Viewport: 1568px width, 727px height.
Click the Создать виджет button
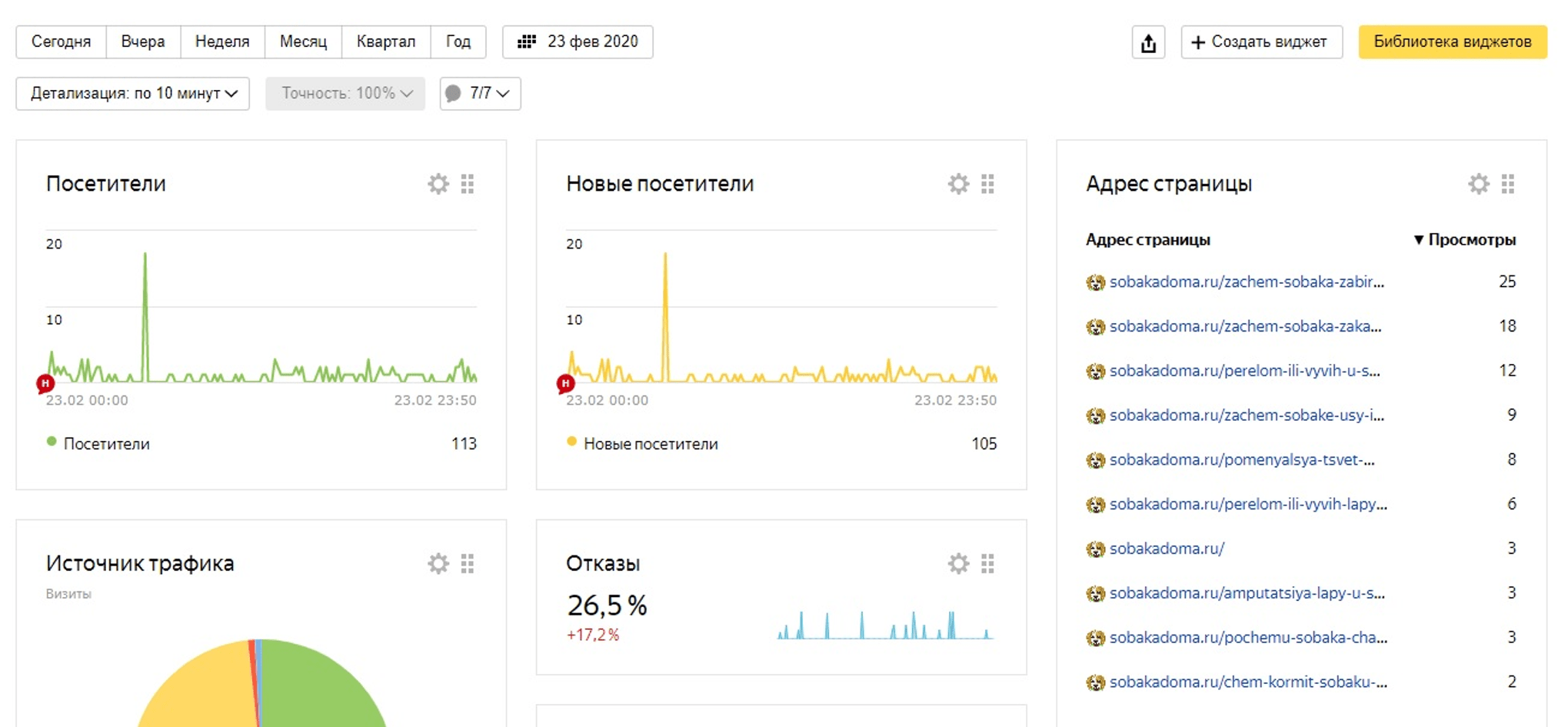coord(1262,42)
